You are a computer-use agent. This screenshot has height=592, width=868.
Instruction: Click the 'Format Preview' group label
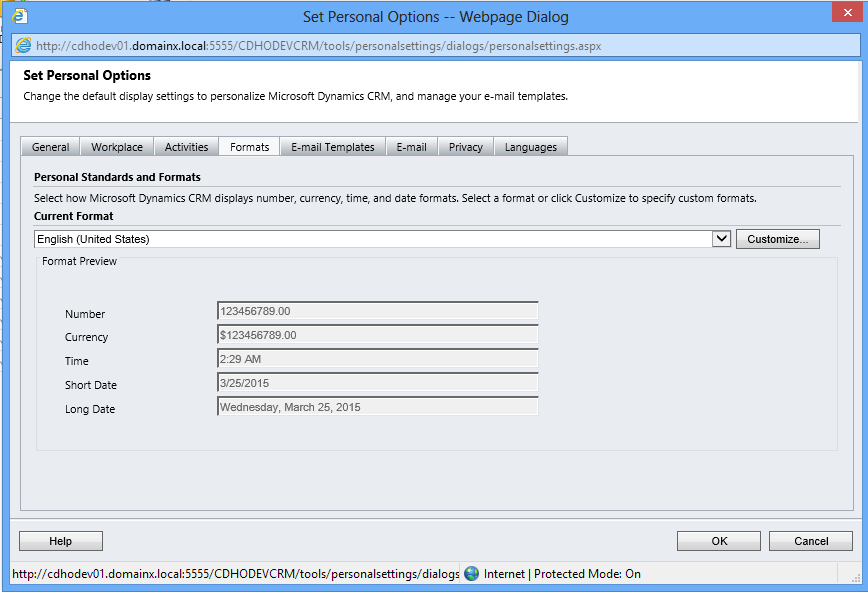pos(79,261)
